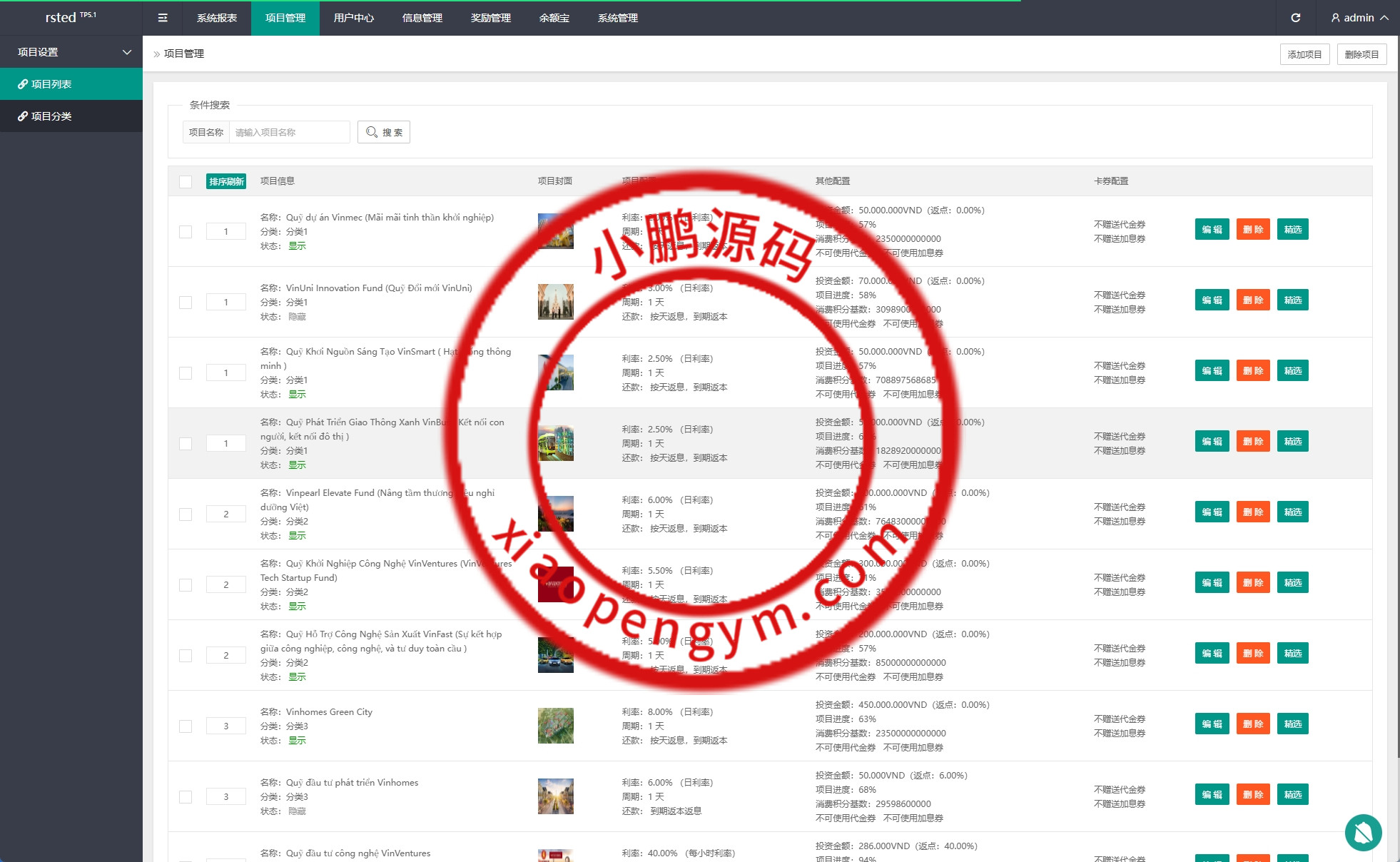This screenshot has width=1400, height=862.
Task: Click the 添加项目 button
Action: pyautogui.click(x=1304, y=54)
